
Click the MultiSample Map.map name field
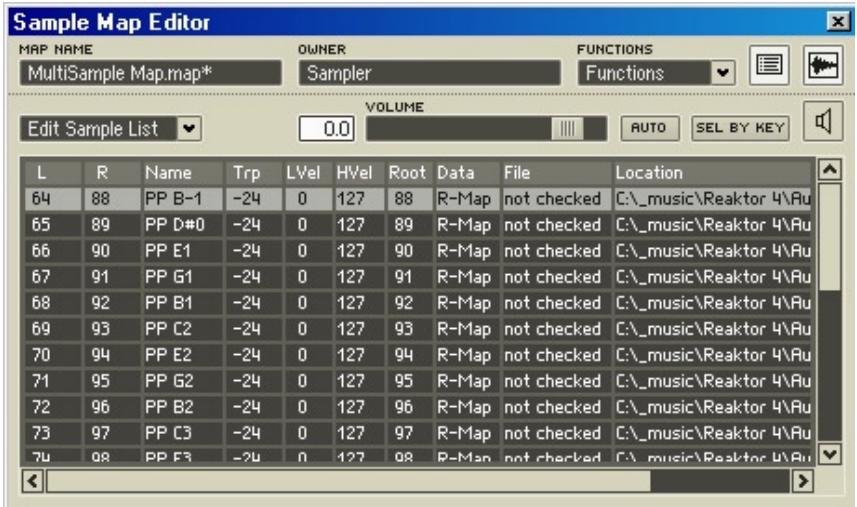point(150,73)
